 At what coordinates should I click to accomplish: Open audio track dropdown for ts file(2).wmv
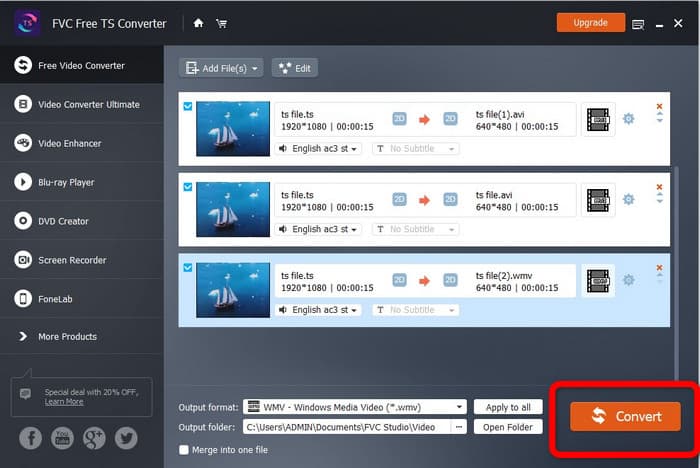319,309
